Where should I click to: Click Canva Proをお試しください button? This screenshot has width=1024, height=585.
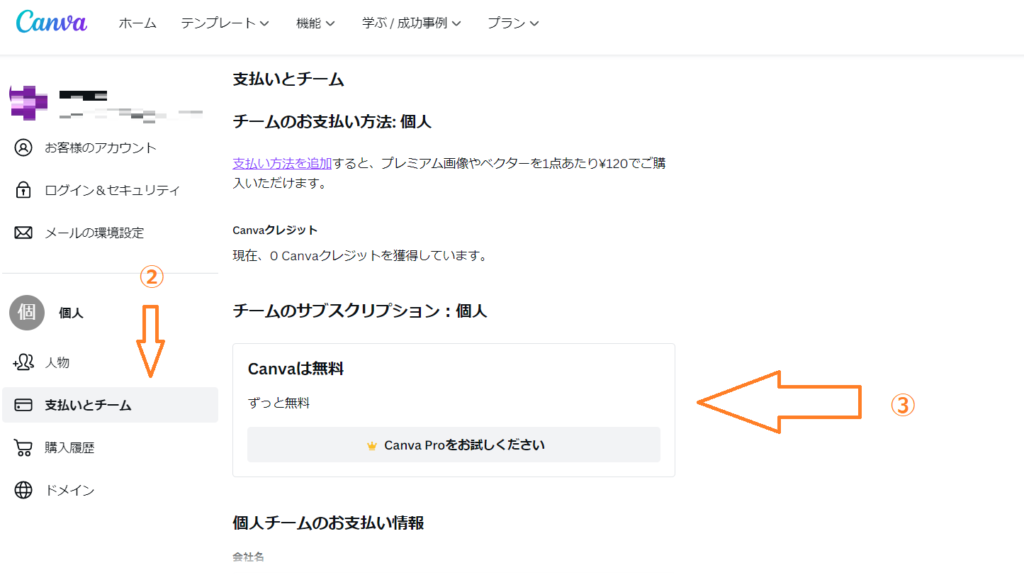454,445
